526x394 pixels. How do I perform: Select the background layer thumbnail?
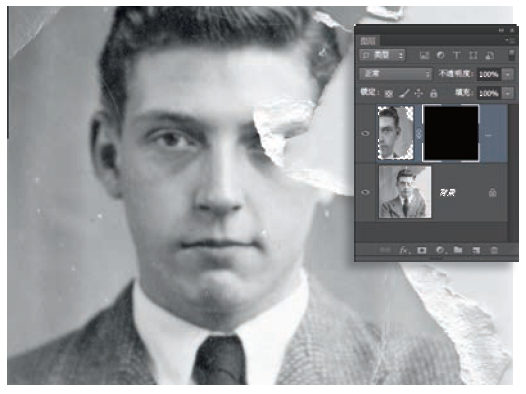tap(405, 192)
